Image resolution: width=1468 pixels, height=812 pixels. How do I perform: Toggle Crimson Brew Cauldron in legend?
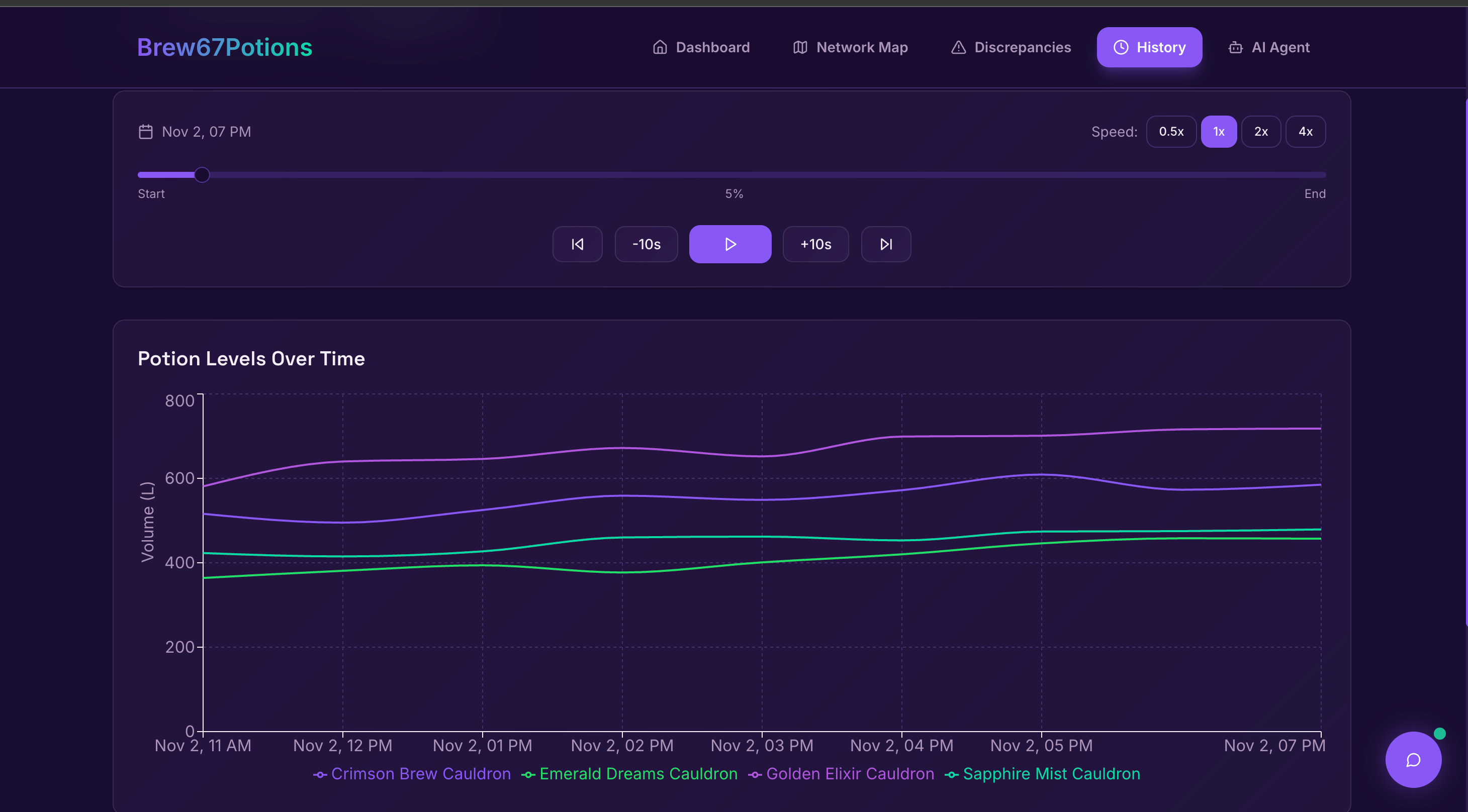point(412,774)
